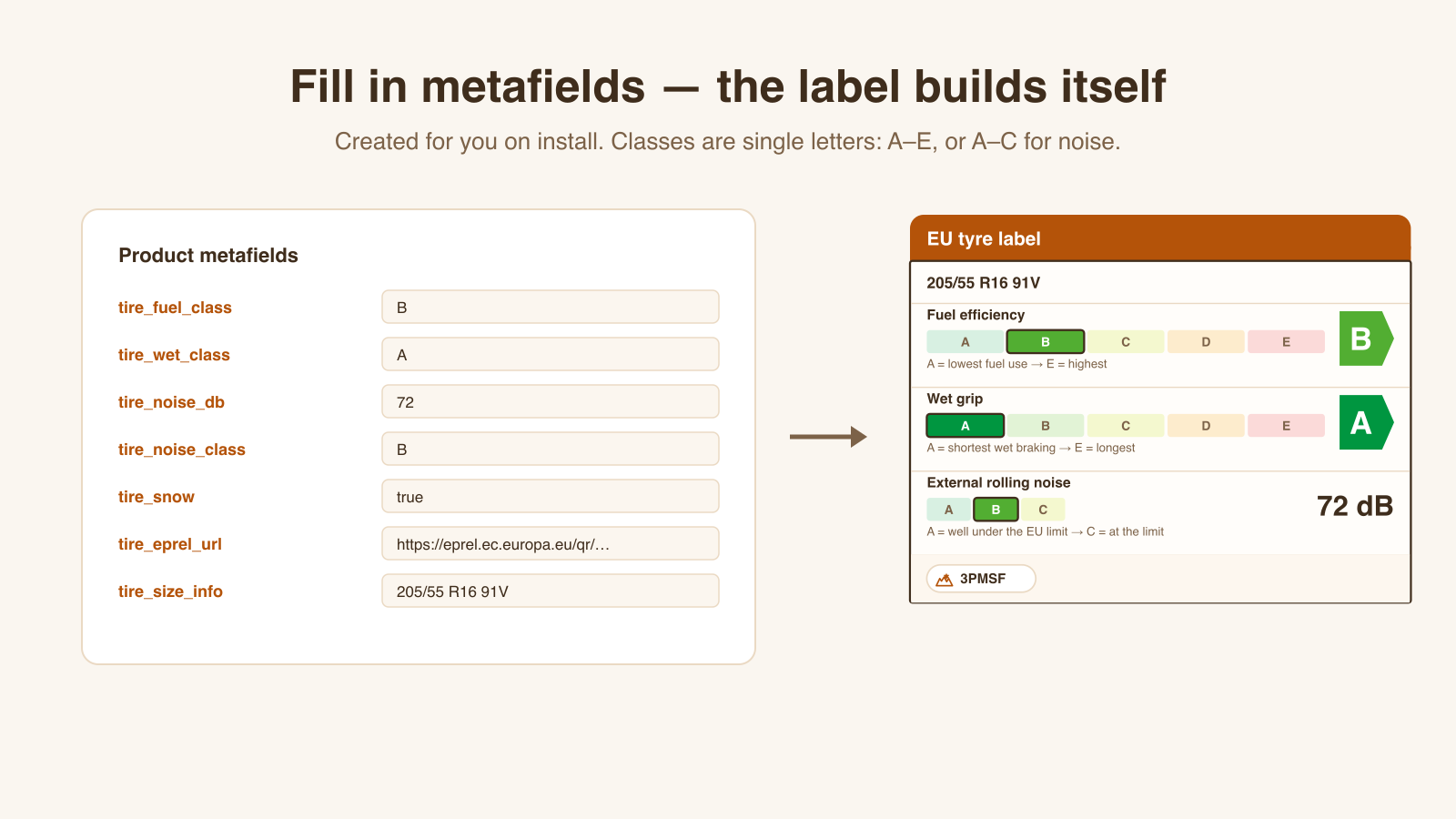Click the EU tyre label header bar
Image resolution: width=1456 pixels, height=819 pixels.
1160,238
